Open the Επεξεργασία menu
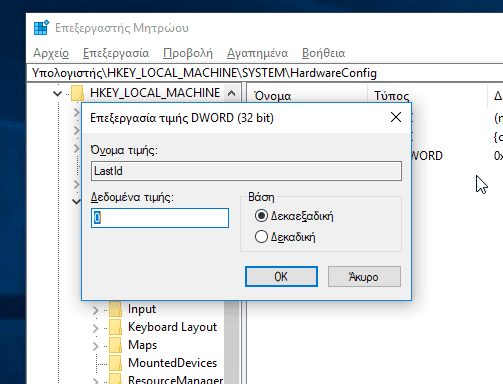 click(116, 53)
